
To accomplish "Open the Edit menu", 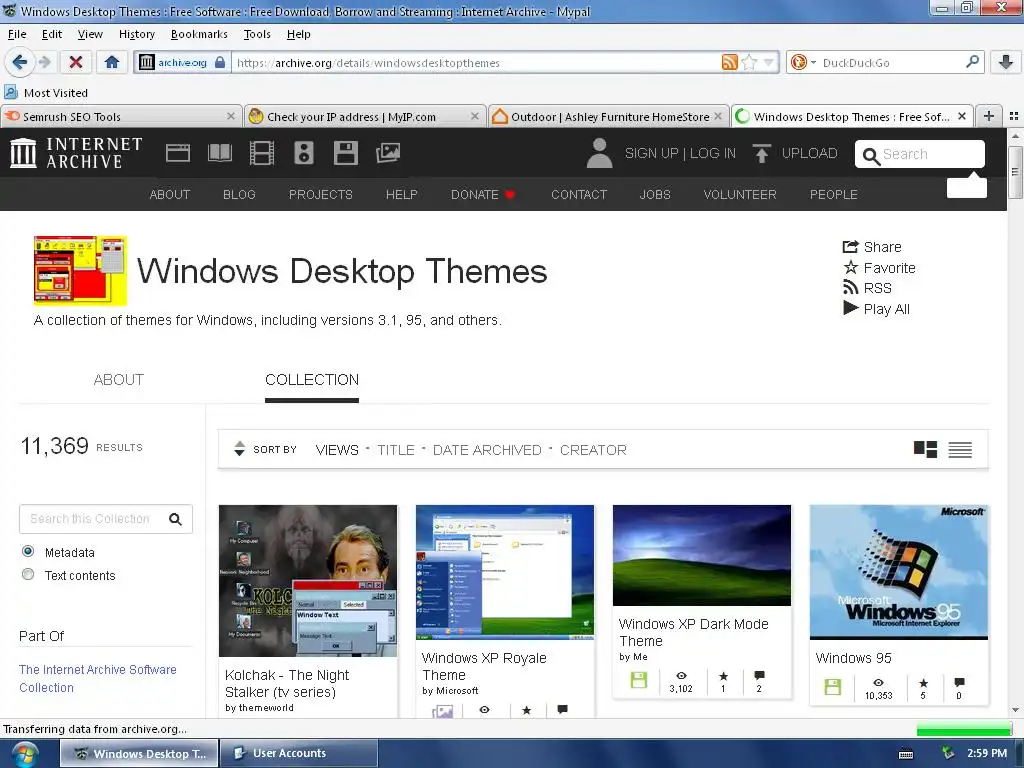I will [52, 34].
